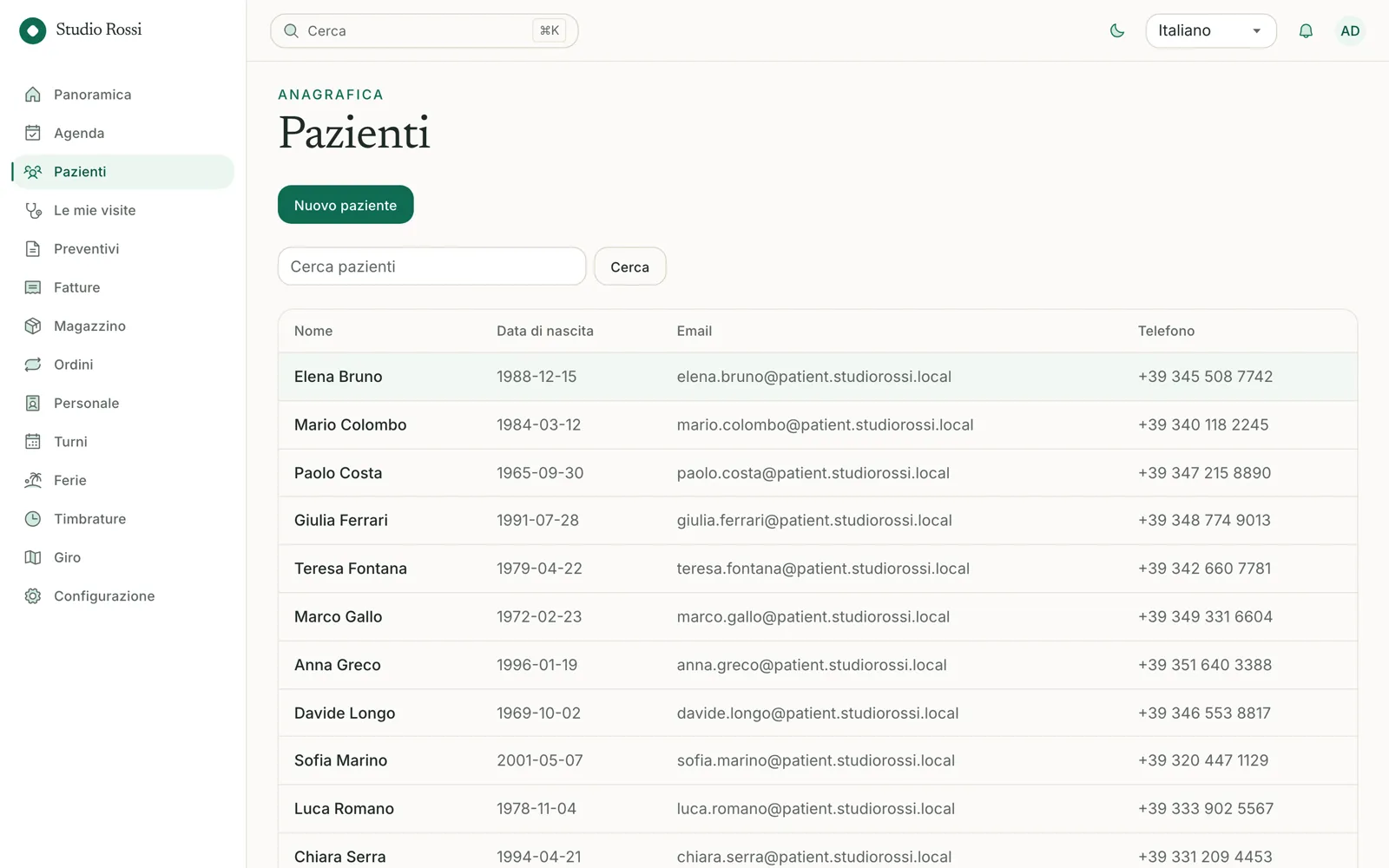The image size is (1389, 868).
Task: Click the Cerca button beside patient search
Action: click(630, 266)
